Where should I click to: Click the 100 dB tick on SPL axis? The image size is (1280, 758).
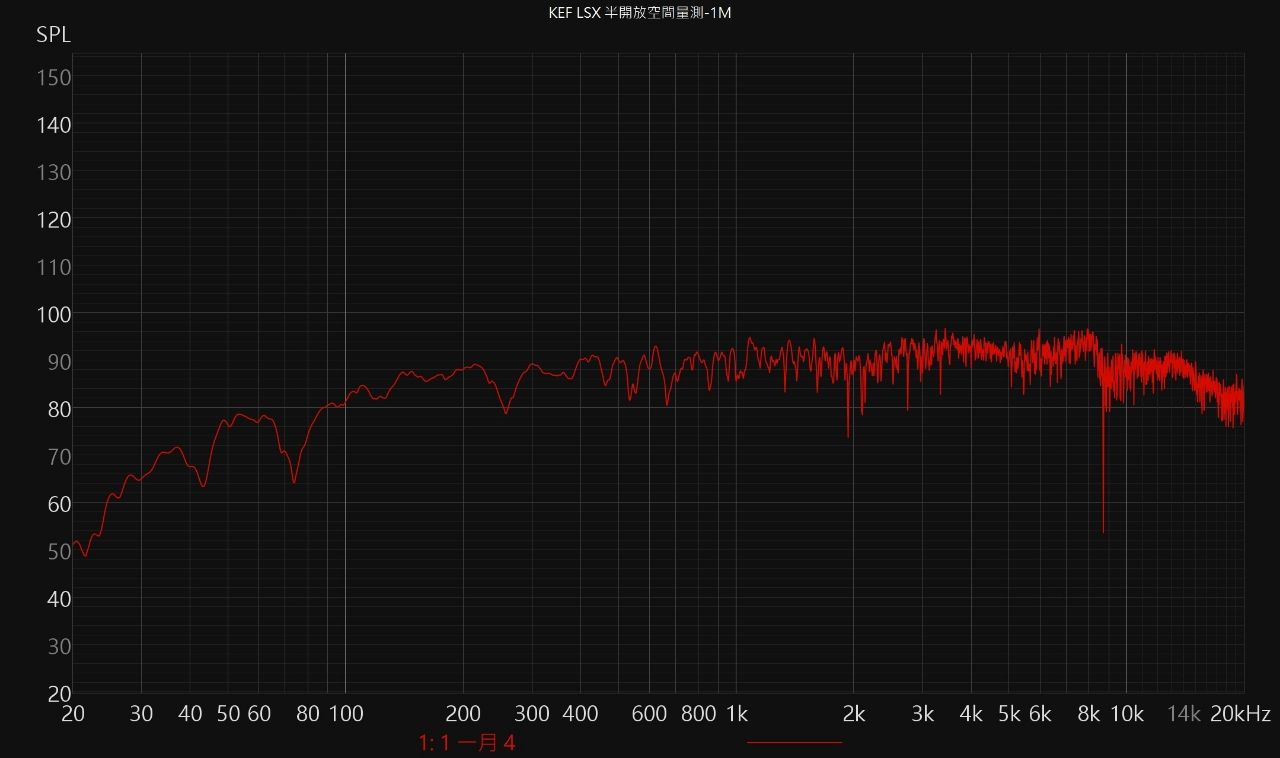(x=53, y=314)
